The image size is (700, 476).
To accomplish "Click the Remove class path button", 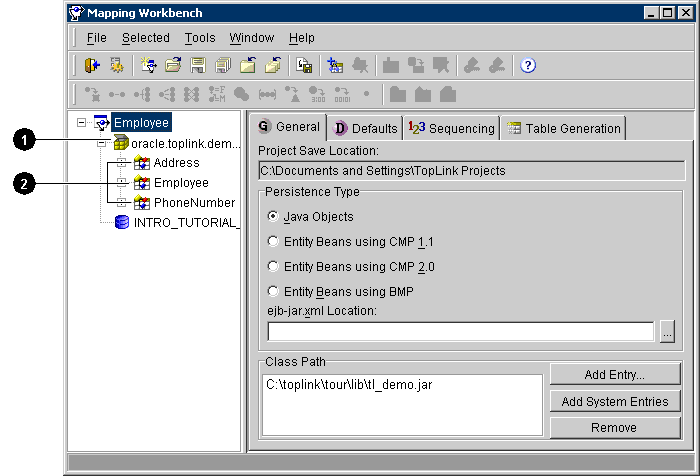I will [x=615, y=428].
